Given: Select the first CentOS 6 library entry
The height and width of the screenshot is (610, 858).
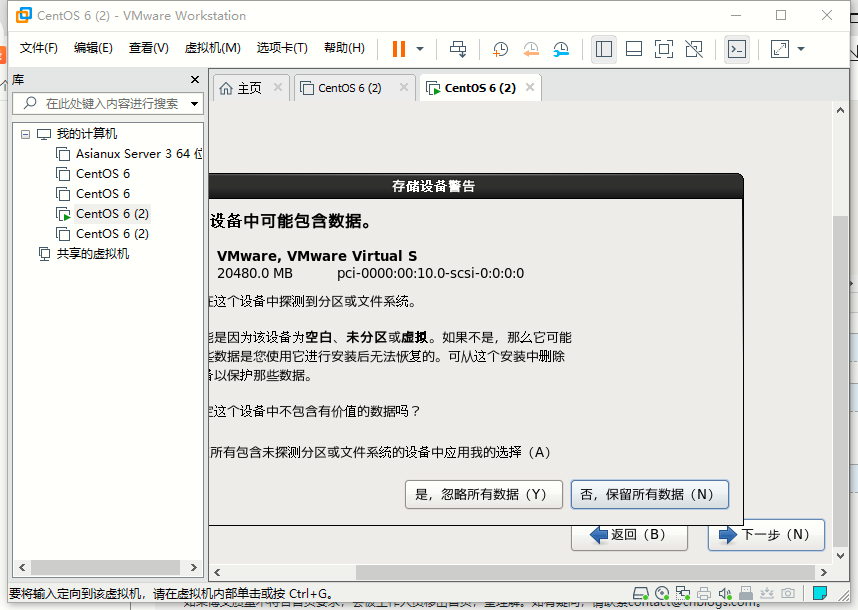Looking at the screenshot, I should pyautogui.click(x=93, y=174).
